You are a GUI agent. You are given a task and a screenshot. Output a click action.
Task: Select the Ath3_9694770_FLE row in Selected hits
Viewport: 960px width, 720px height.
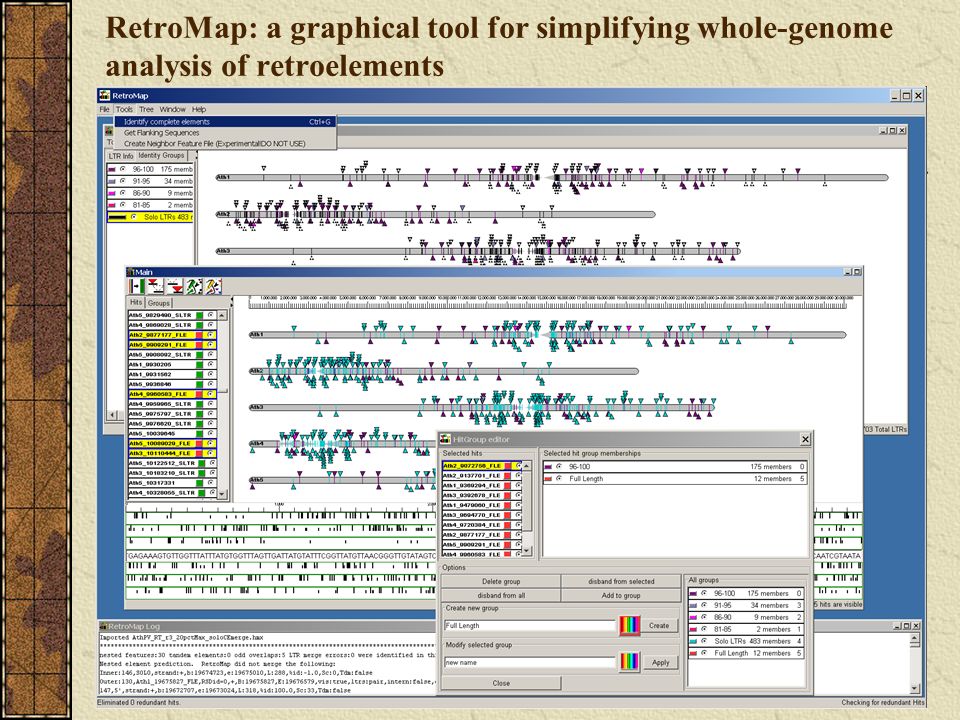point(482,516)
